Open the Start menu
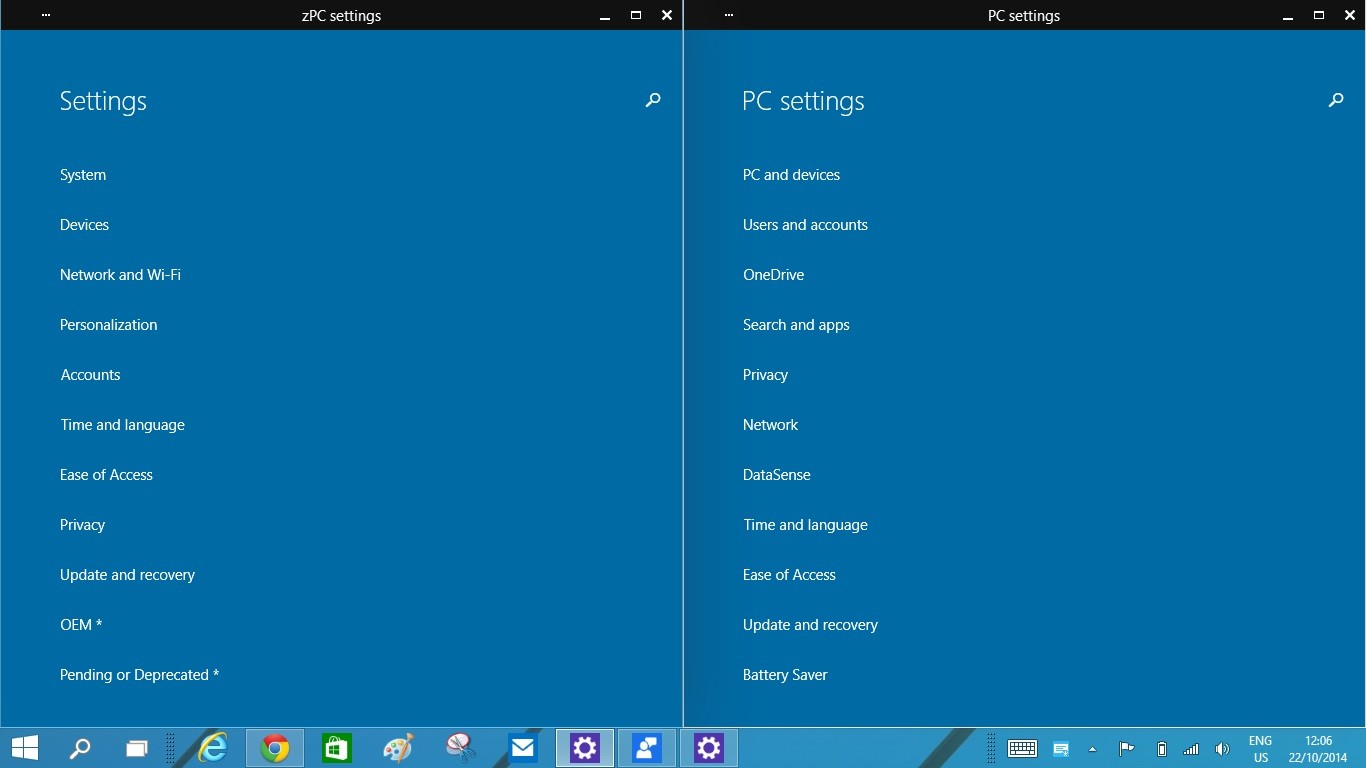 (x=24, y=747)
